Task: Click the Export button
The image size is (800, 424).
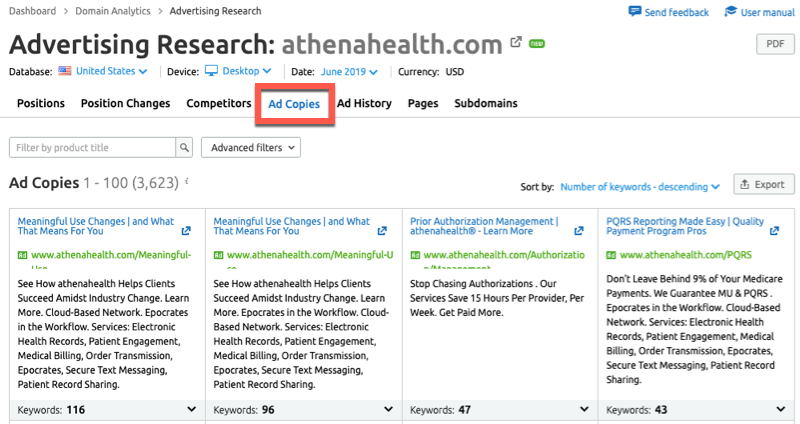Action: pos(764,184)
